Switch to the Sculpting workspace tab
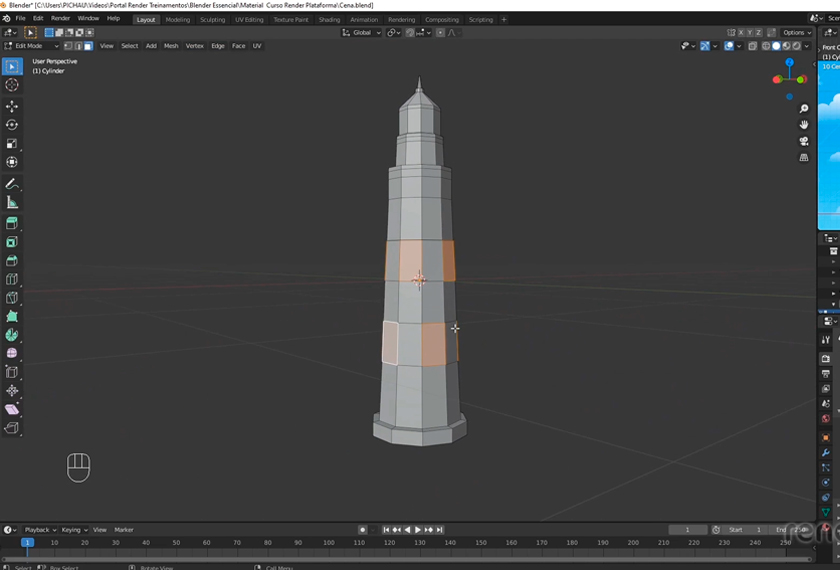This screenshot has height=570, width=840. pyautogui.click(x=212, y=19)
